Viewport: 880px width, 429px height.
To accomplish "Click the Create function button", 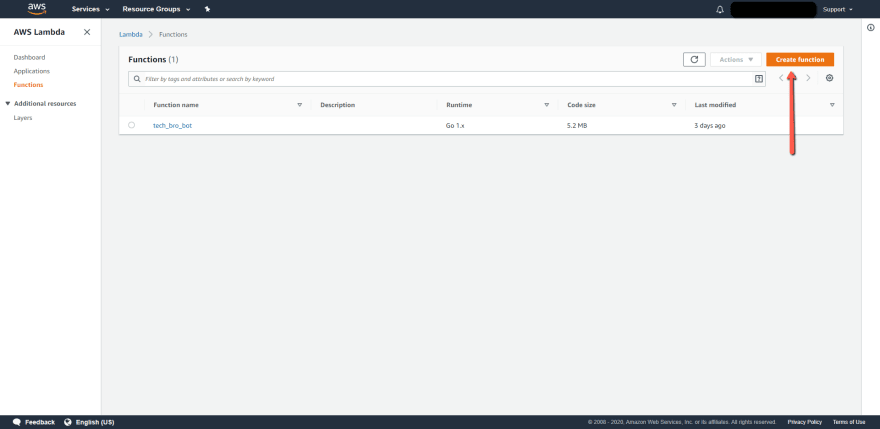I will point(800,60).
